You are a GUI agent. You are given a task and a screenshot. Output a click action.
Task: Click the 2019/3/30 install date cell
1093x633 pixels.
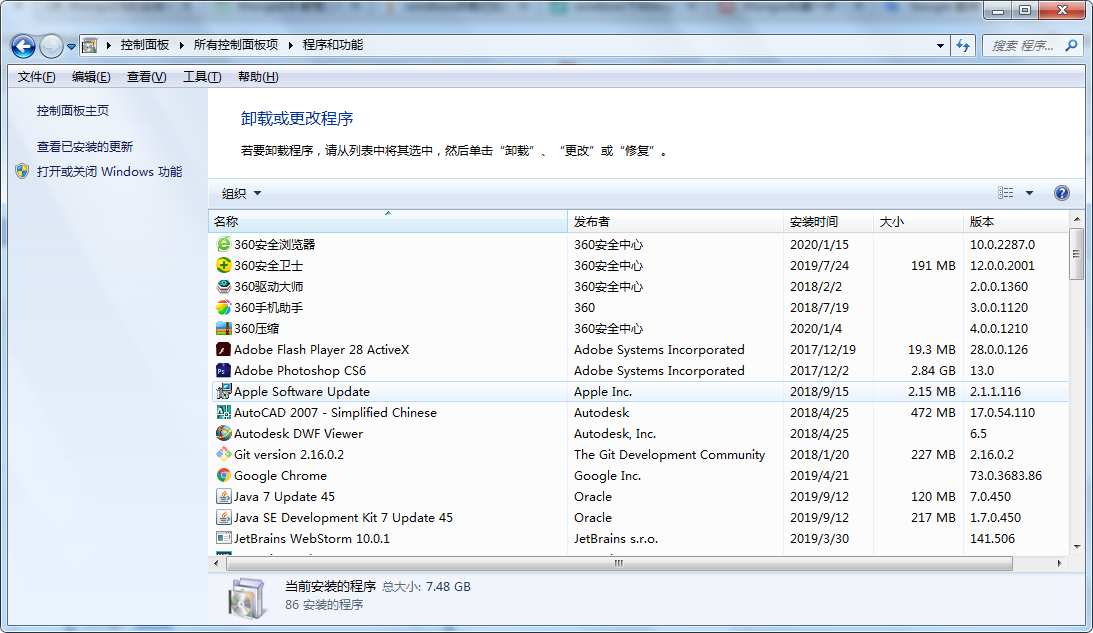pos(819,538)
